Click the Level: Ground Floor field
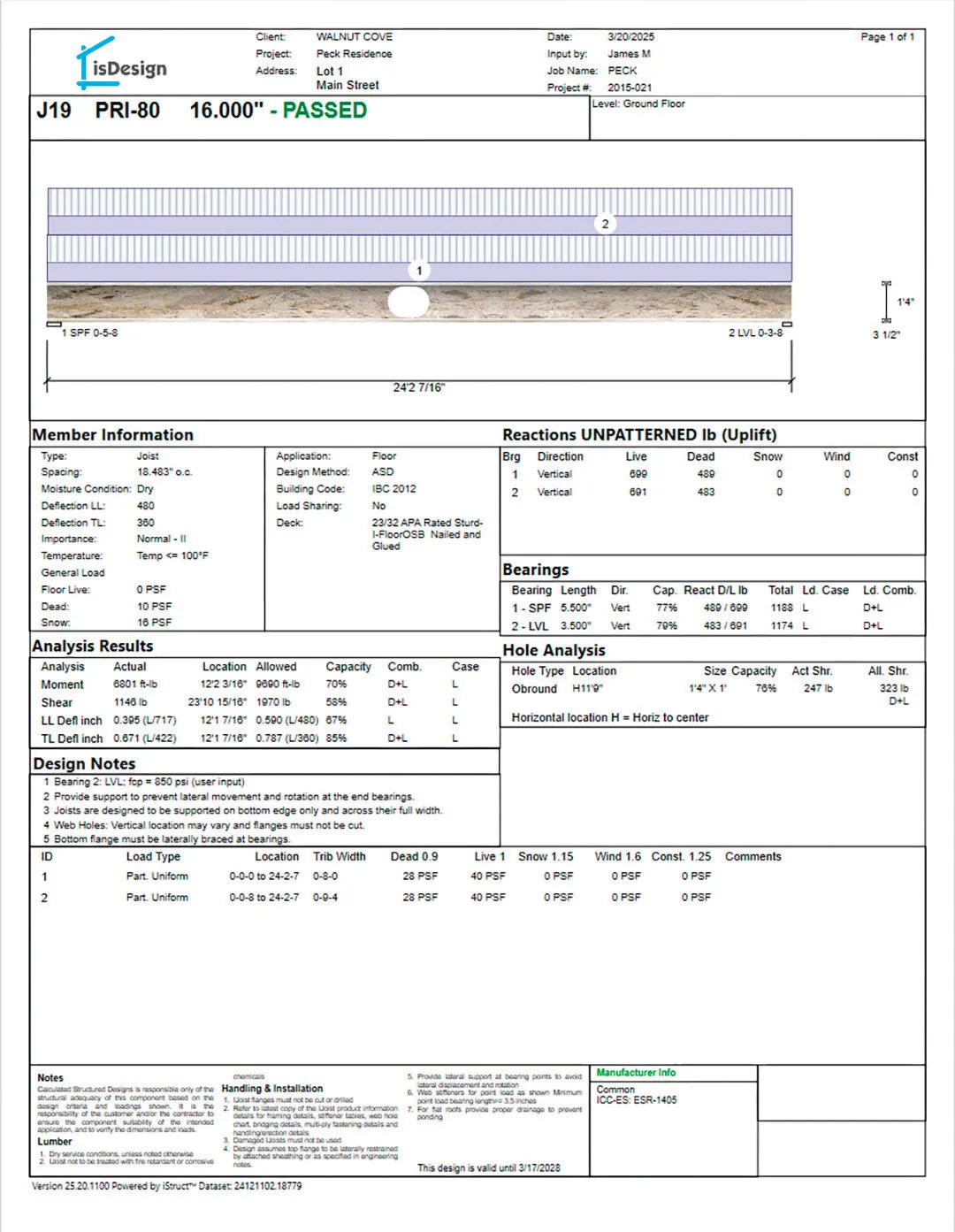Screen dimensions: 955x1232 point(638,104)
